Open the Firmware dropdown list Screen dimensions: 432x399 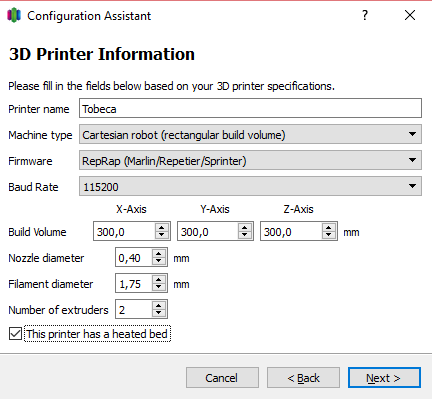tap(250, 160)
